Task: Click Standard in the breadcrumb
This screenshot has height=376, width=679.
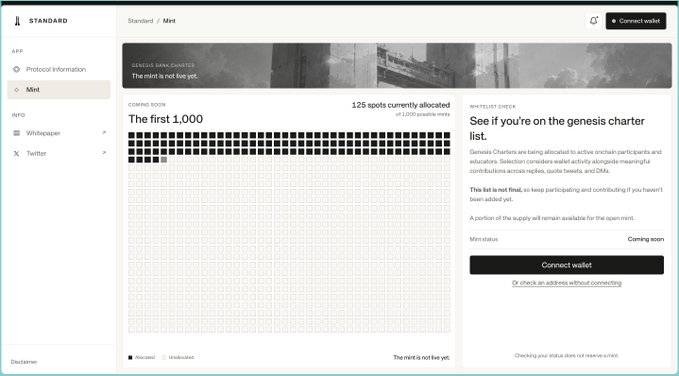Action: pos(140,21)
